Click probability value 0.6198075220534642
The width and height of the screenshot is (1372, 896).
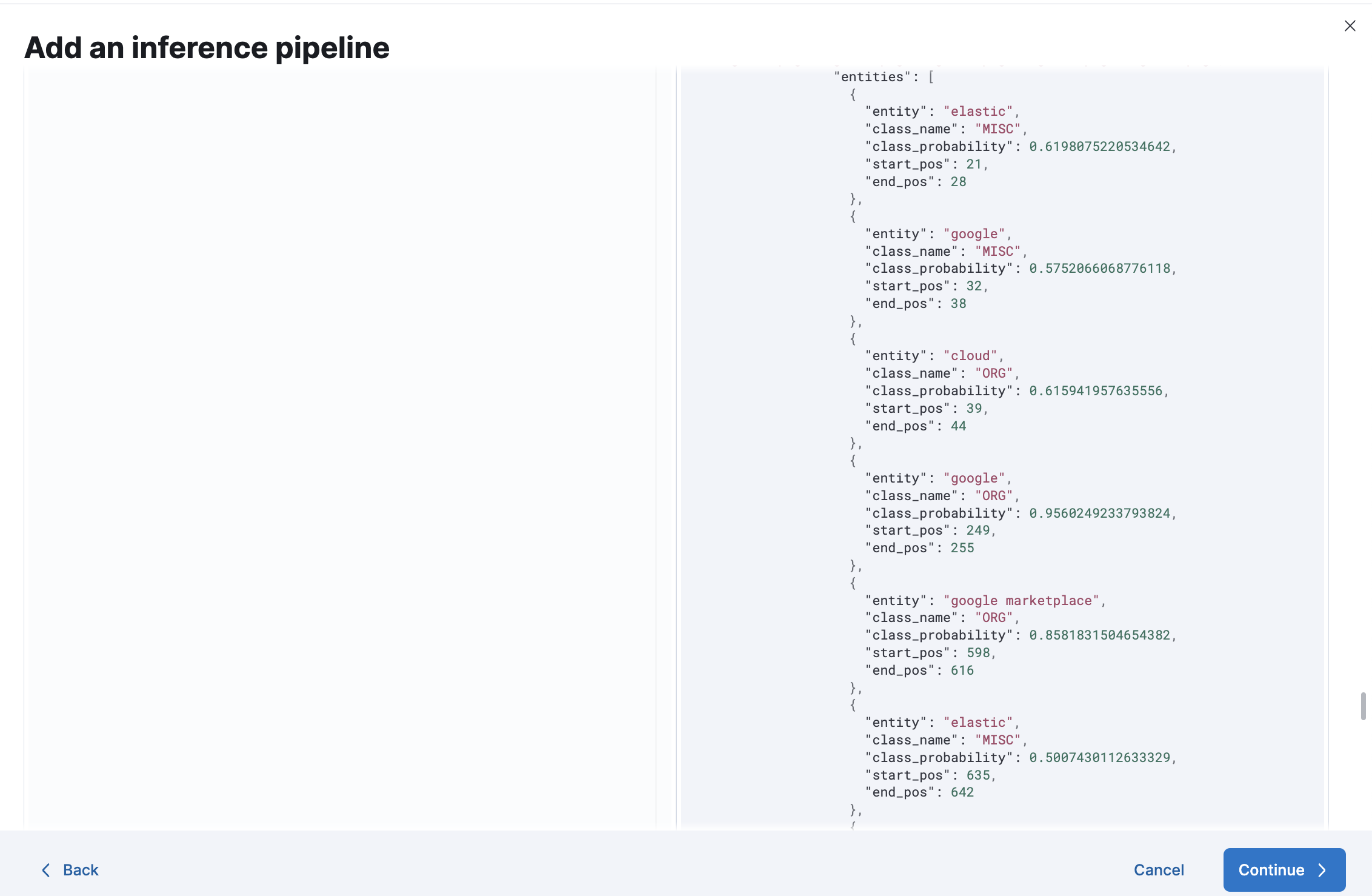point(1099,147)
